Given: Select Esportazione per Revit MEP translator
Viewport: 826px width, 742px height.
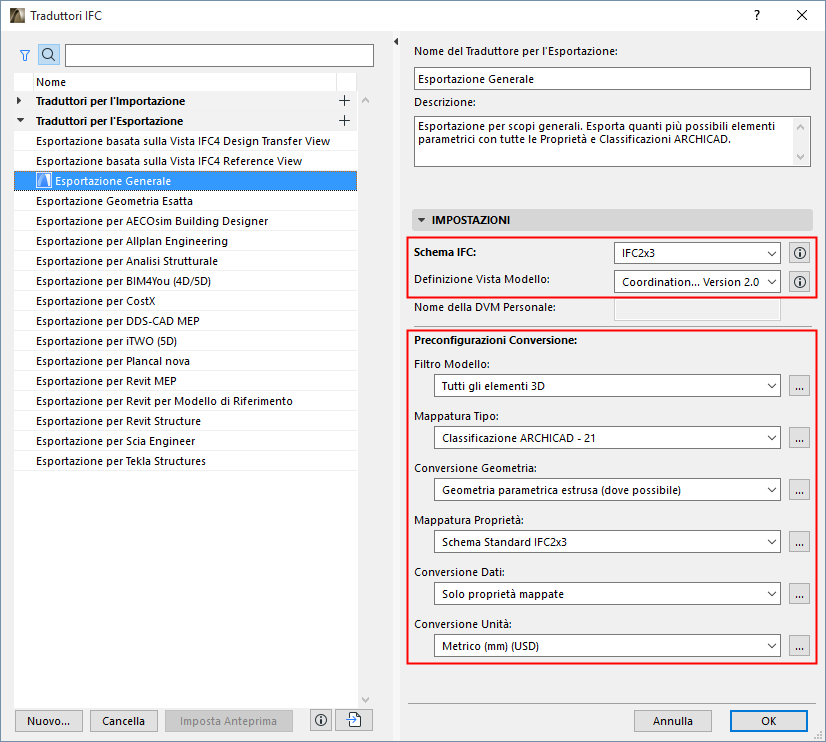Looking at the screenshot, I should (x=106, y=381).
